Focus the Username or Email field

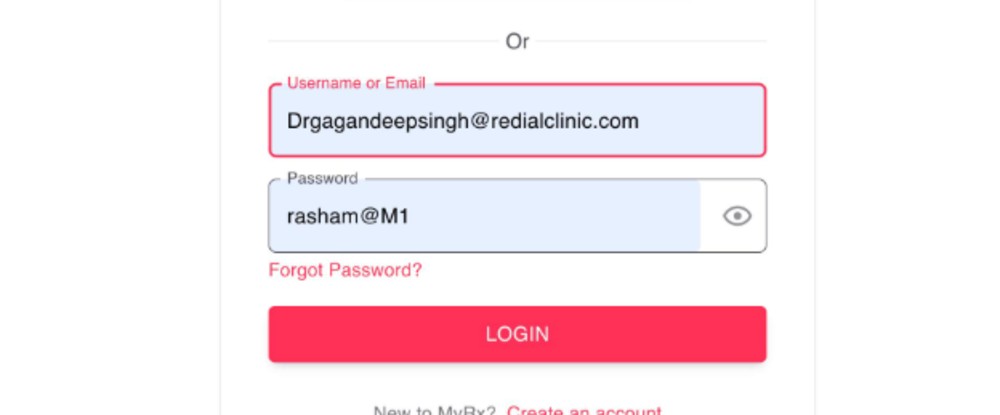point(517,121)
